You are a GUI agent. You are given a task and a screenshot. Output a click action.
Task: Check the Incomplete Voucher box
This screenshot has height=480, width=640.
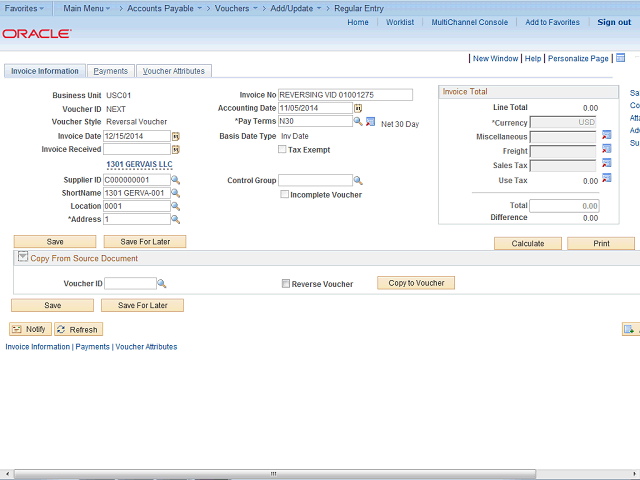284,194
